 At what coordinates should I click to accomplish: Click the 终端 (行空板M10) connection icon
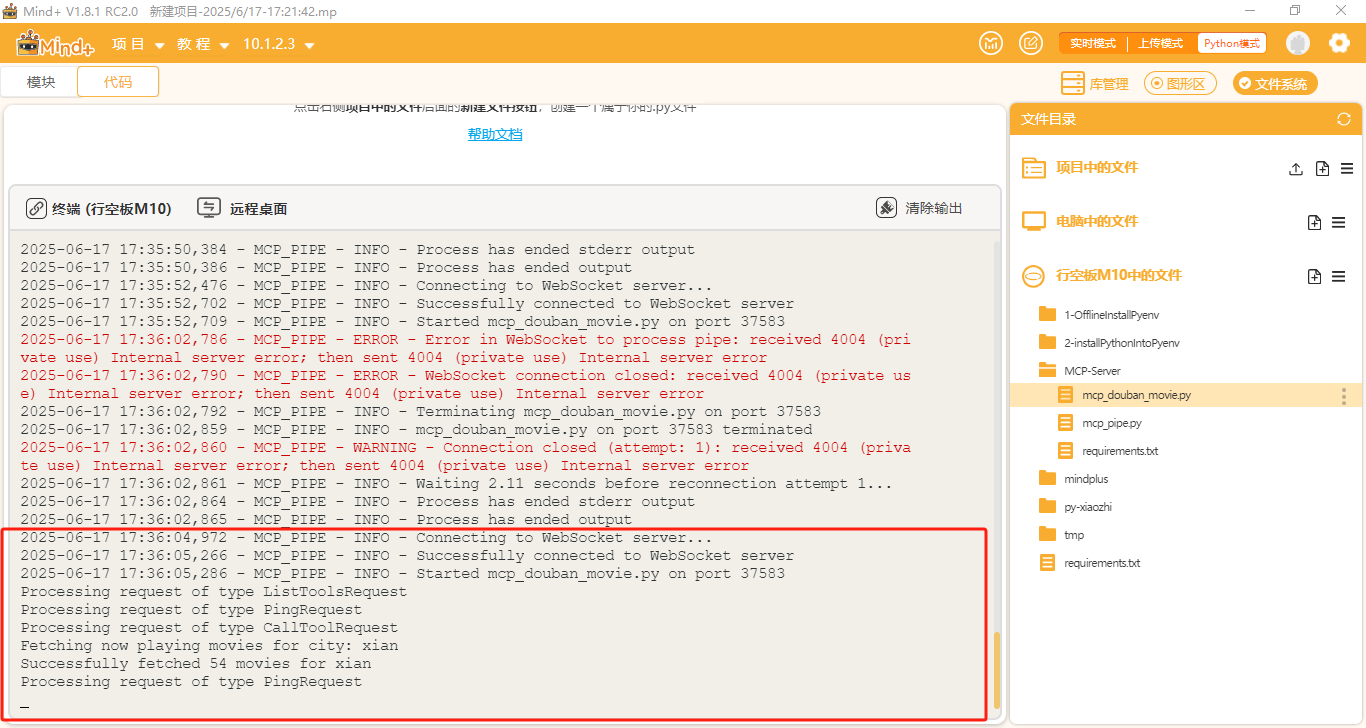point(36,208)
